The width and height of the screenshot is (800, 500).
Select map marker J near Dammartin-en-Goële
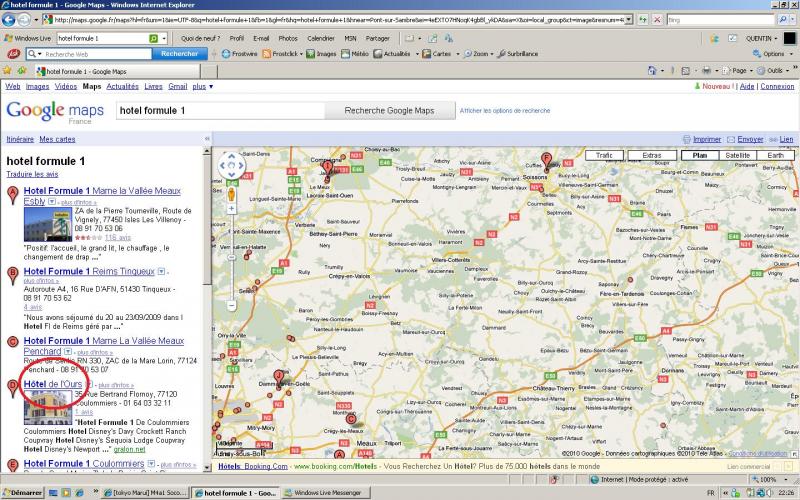(278, 379)
